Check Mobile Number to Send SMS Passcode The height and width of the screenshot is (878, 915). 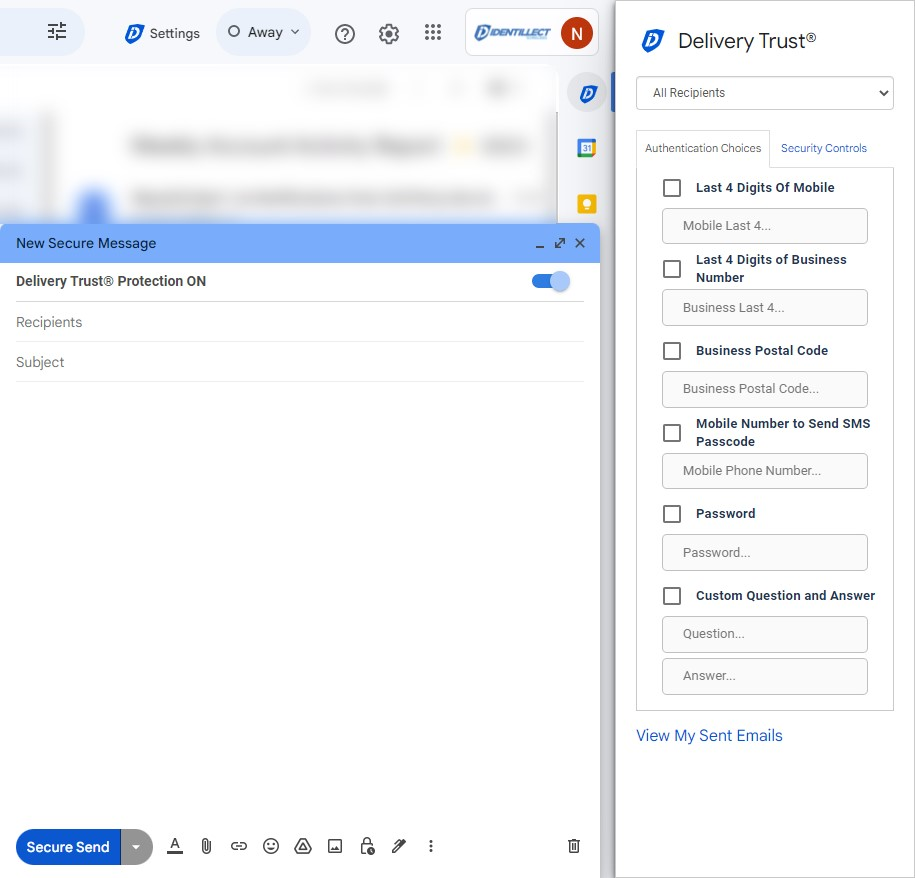pos(672,433)
